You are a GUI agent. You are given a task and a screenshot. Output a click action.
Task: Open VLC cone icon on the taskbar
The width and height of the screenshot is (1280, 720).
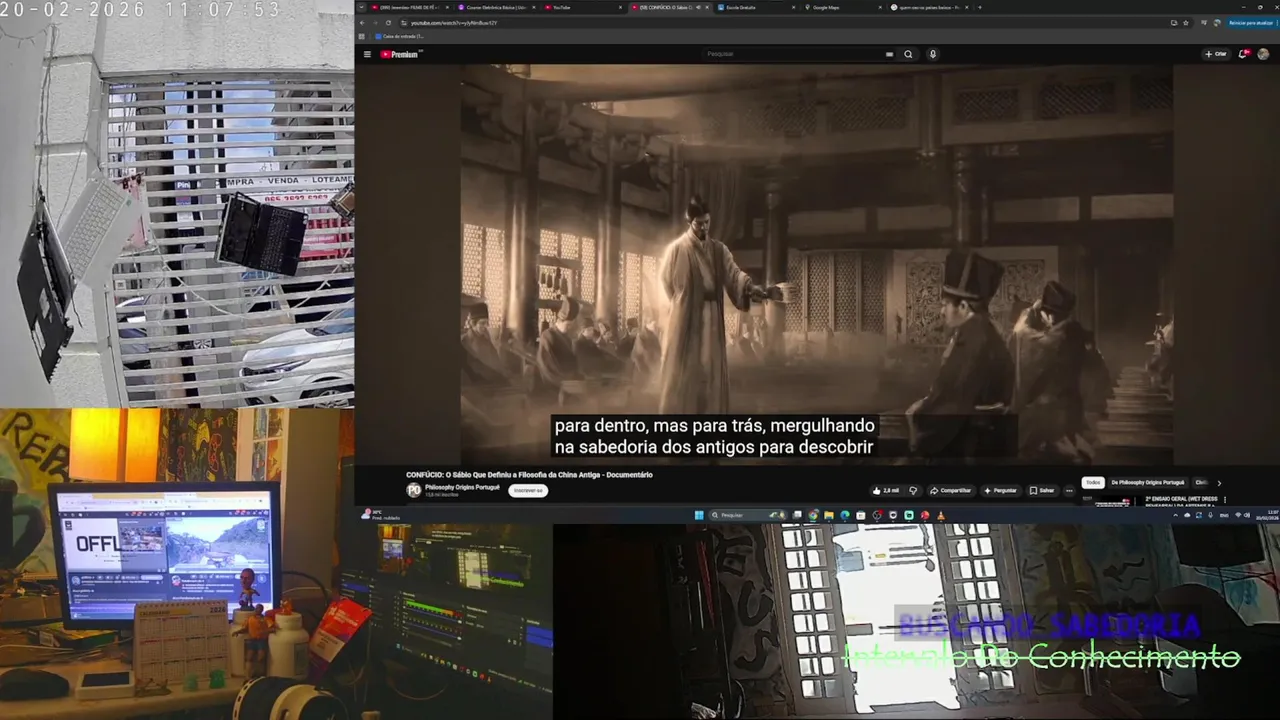click(940, 515)
